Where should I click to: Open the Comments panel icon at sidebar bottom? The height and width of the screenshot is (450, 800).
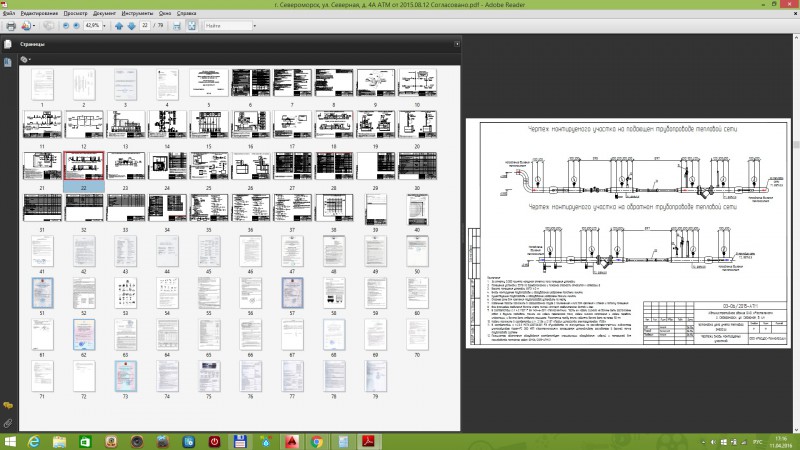pyautogui.click(x=8, y=406)
